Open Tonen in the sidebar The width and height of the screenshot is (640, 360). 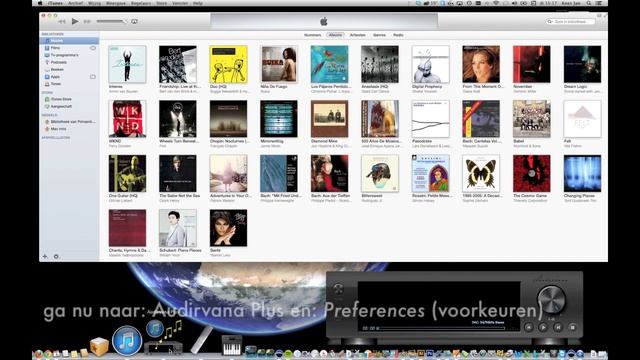coord(69,84)
